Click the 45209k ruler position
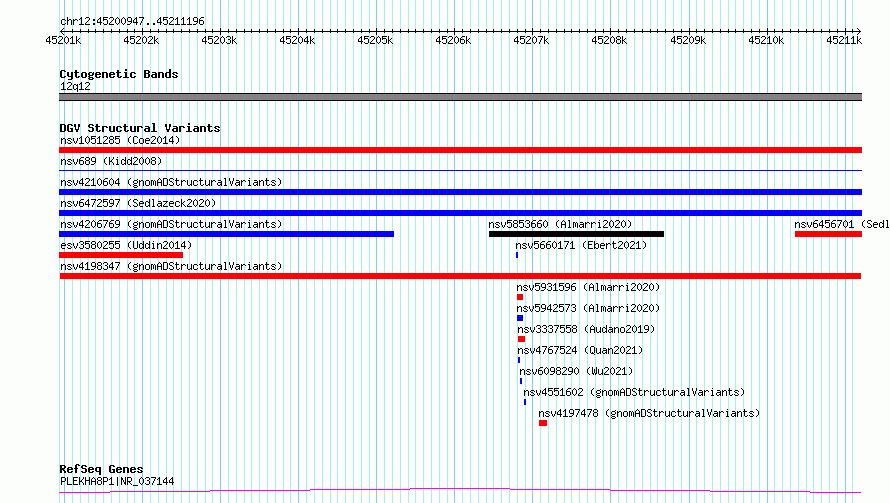This screenshot has width=890, height=503. pos(688,40)
